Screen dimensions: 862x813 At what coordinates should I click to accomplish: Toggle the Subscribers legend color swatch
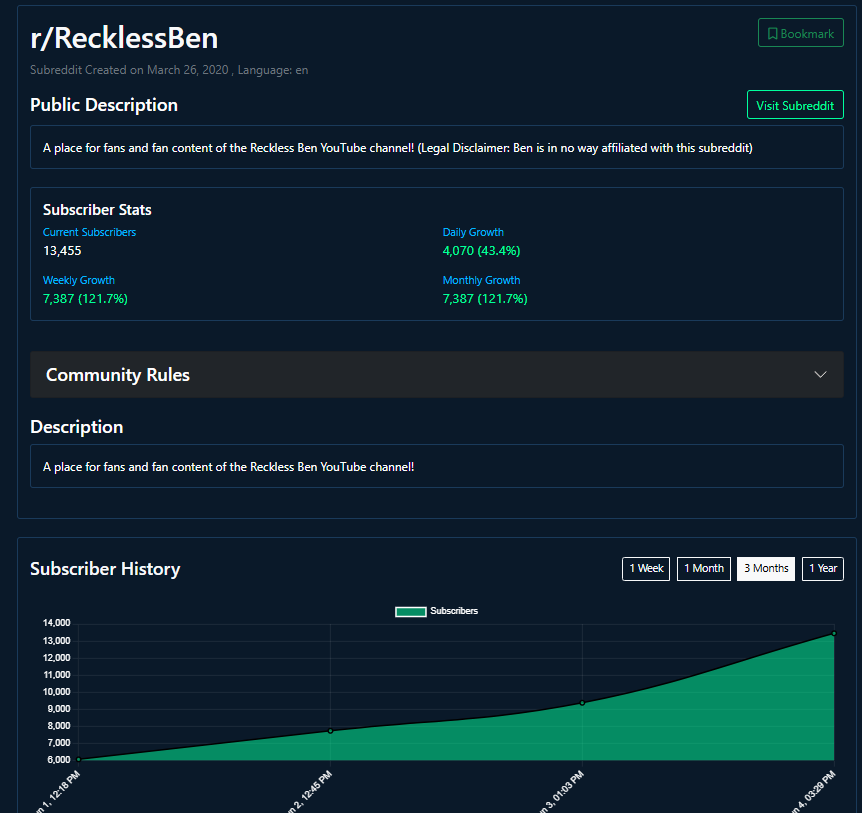coord(411,611)
